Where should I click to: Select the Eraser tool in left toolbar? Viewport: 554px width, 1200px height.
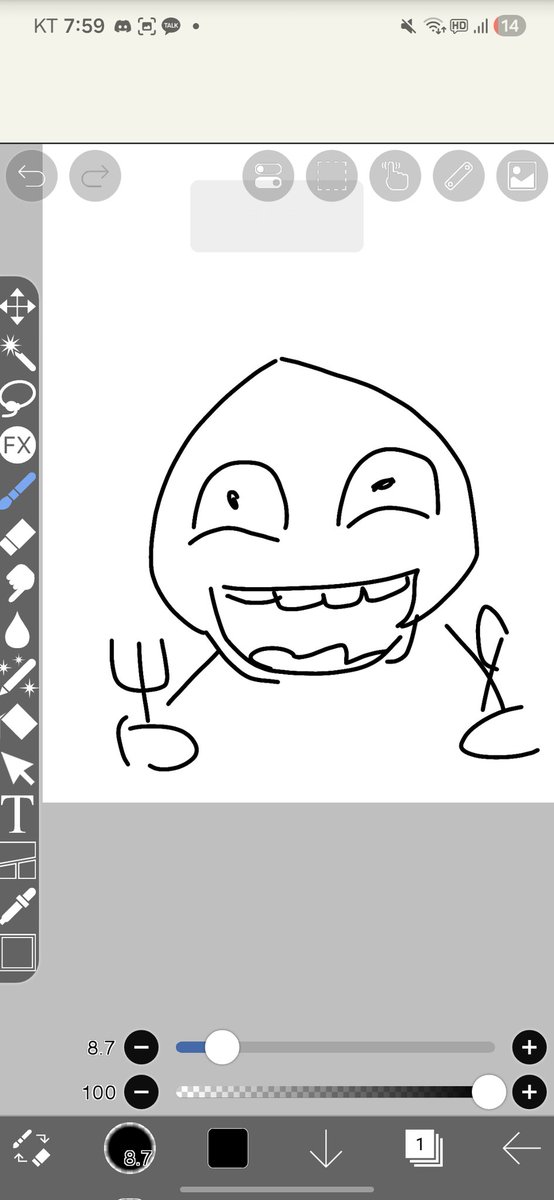coord(18,537)
